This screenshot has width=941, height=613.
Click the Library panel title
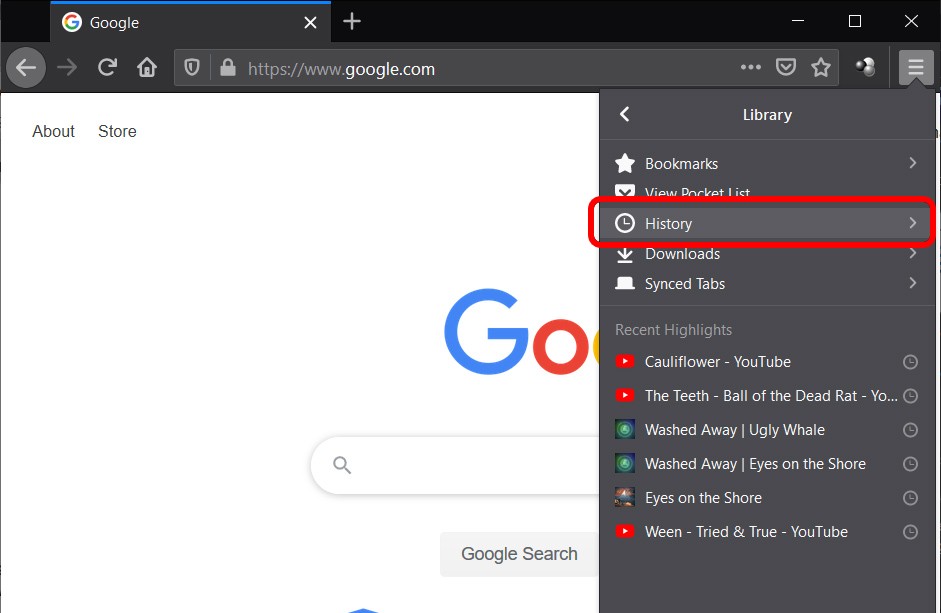pos(767,115)
